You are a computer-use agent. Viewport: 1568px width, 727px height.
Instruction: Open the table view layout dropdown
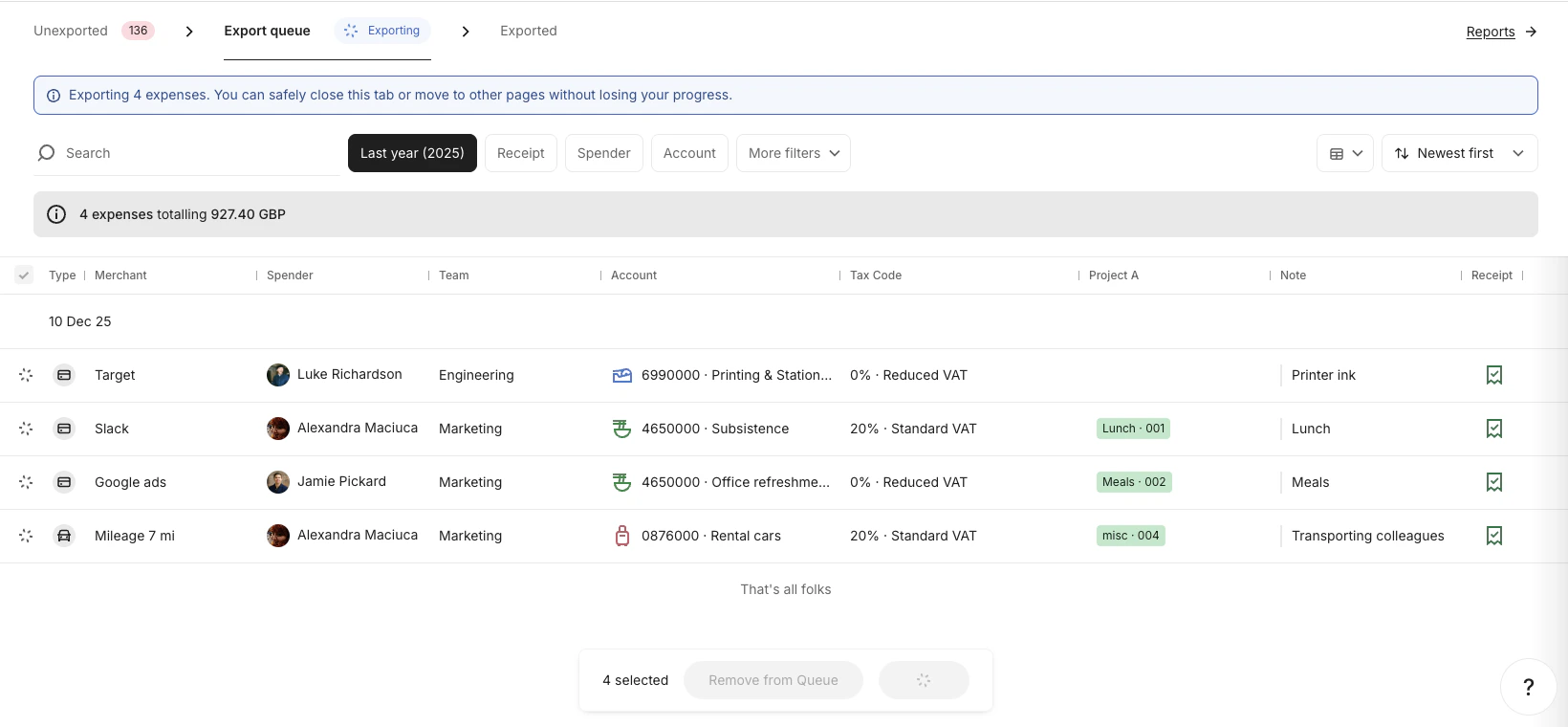(1344, 153)
